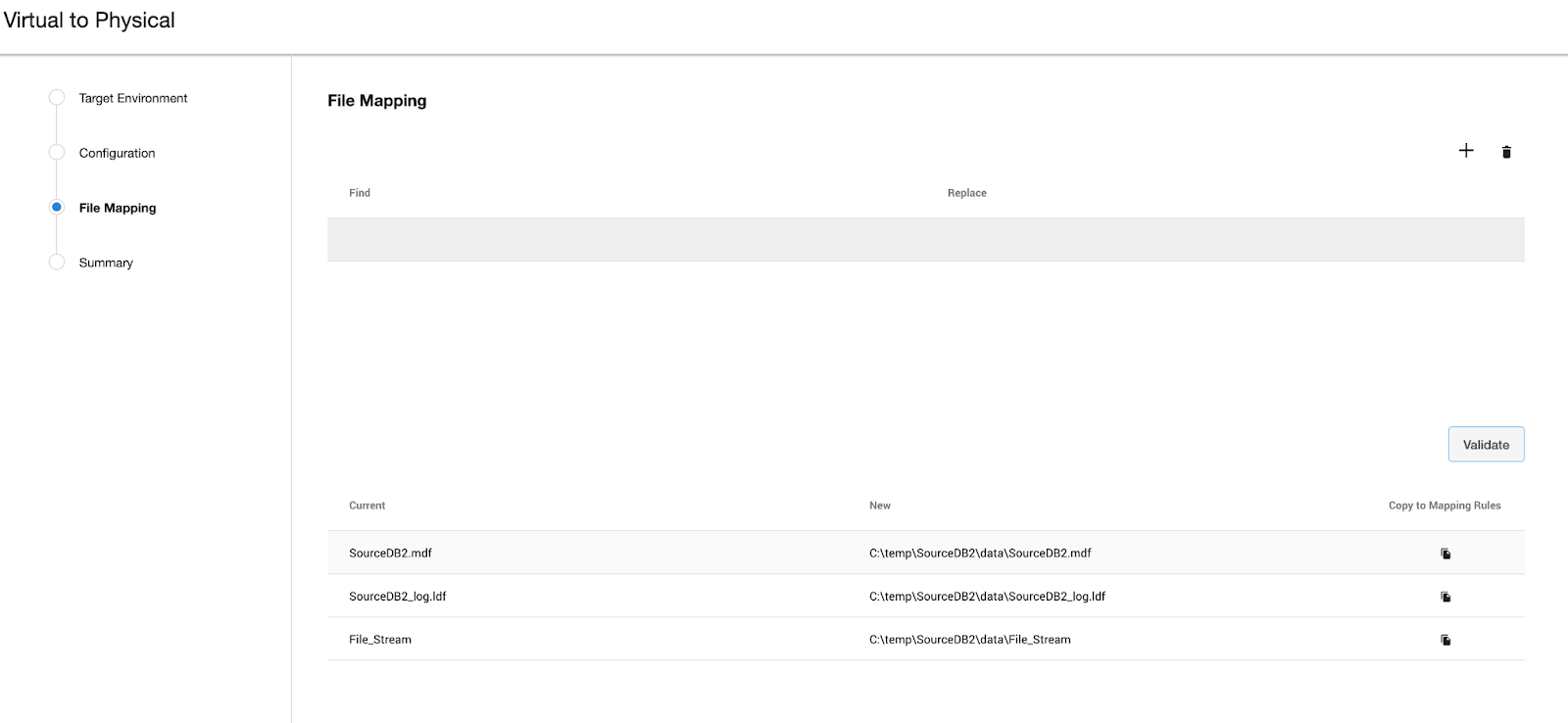Click the trash icon to delete mapping rule

[1506, 152]
